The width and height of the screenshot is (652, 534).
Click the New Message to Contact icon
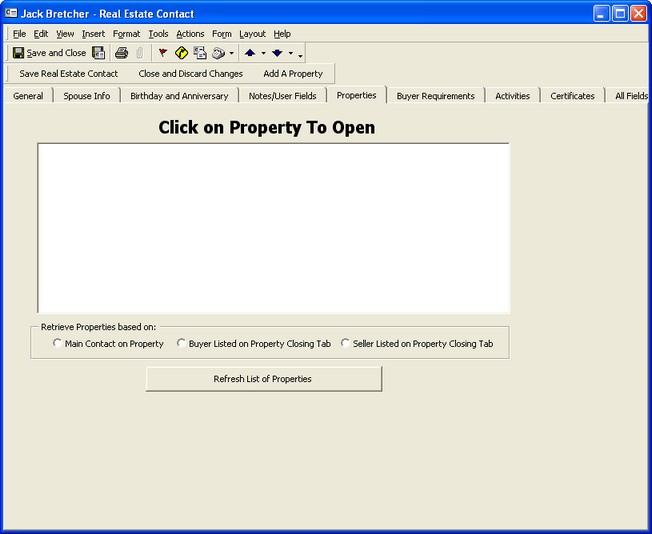(x=200, y=53)
